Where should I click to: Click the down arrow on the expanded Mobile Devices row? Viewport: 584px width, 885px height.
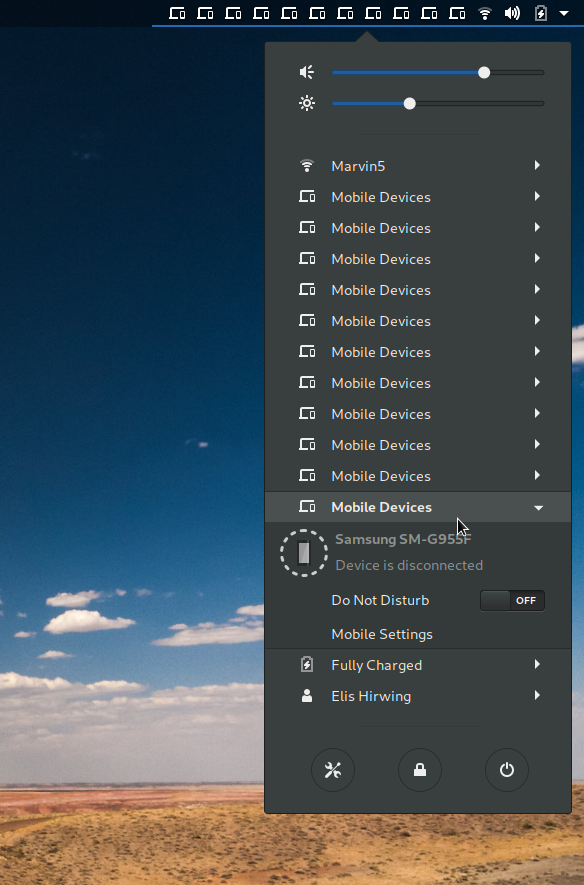[x=538, y=508]
